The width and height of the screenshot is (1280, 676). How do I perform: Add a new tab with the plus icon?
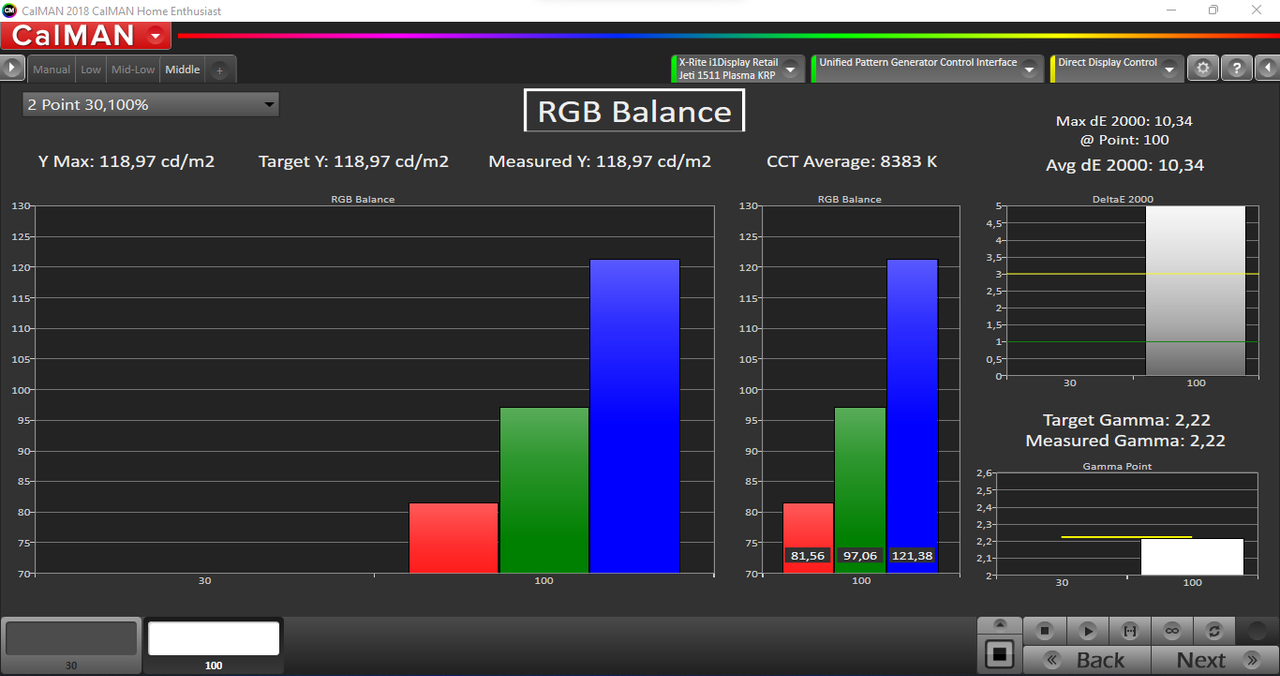220,70
